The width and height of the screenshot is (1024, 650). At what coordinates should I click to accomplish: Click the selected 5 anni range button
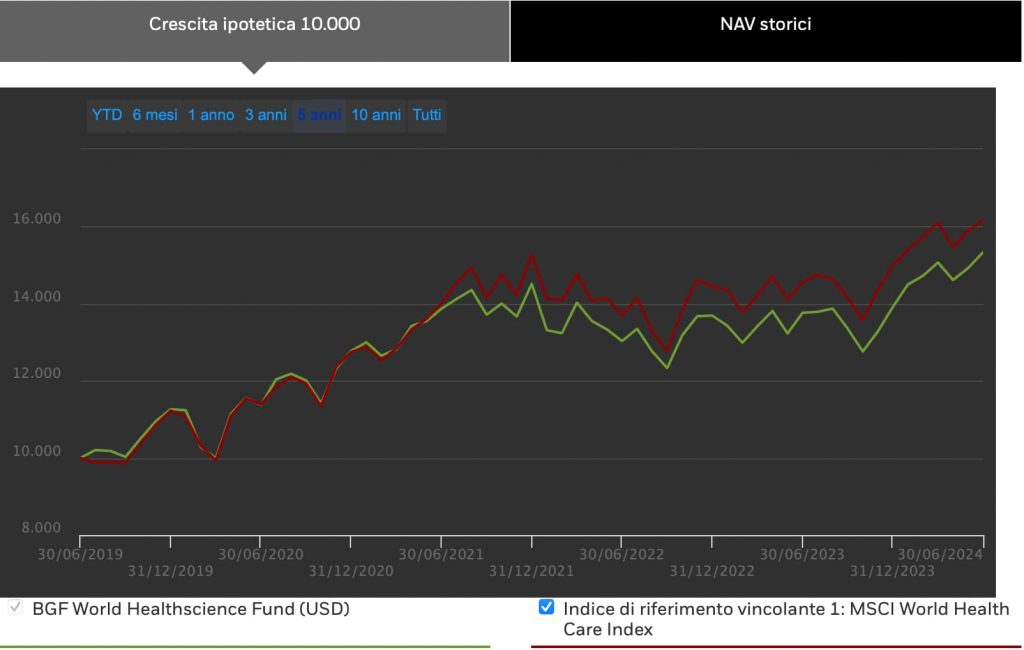(x=319, y=115)
